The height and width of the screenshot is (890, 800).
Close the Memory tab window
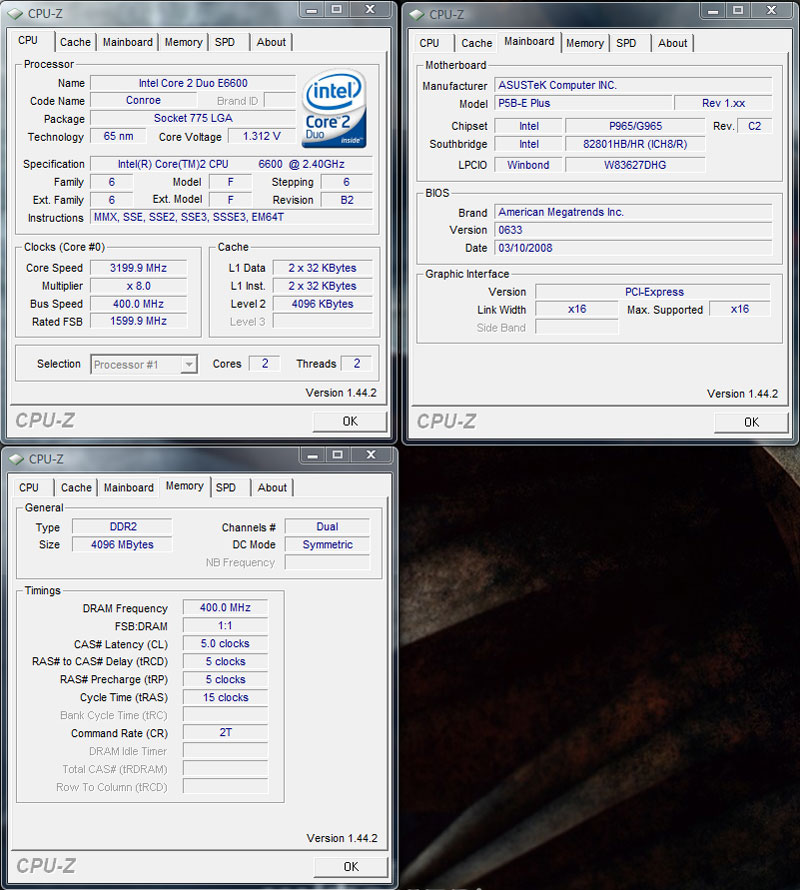tap(371, 455)
